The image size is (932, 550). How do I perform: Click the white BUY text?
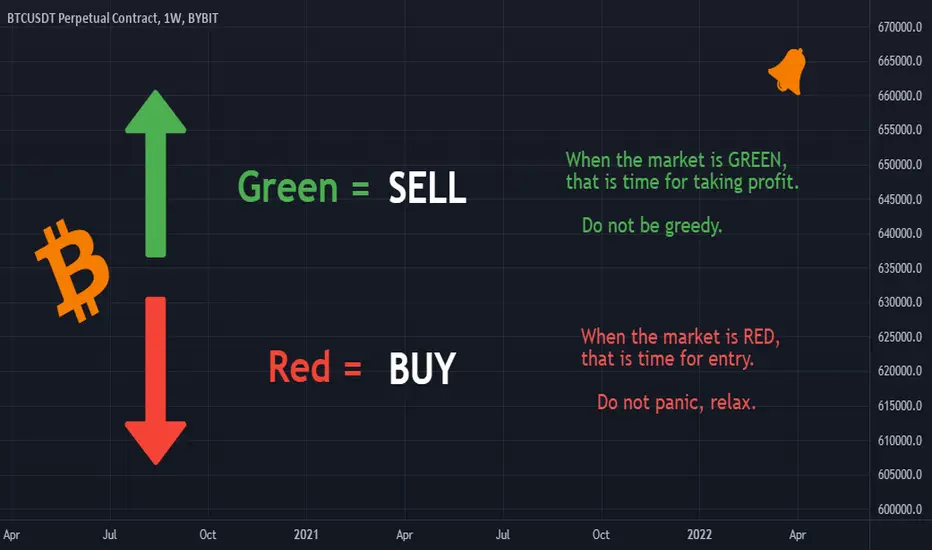click(422, 368)
